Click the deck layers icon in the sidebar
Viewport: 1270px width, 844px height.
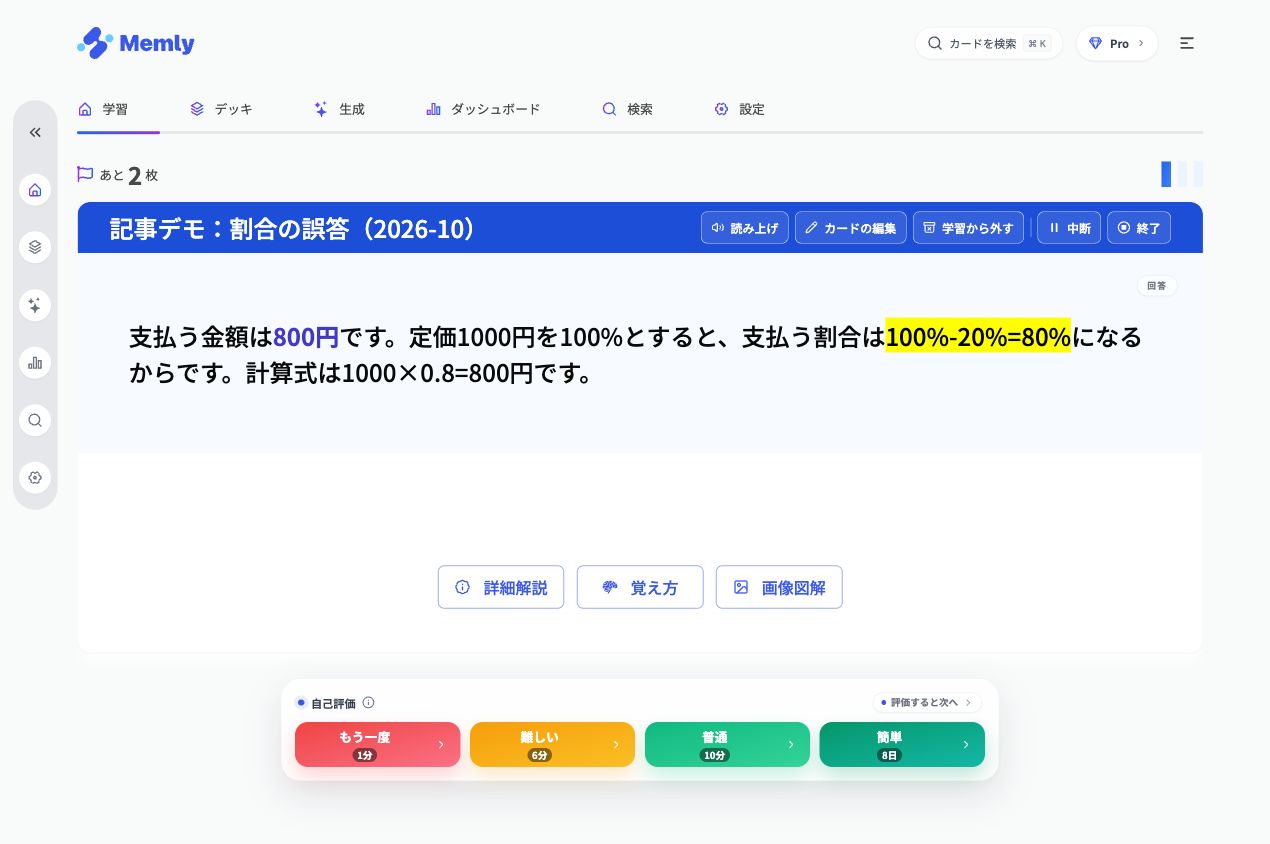click(35, 247)
